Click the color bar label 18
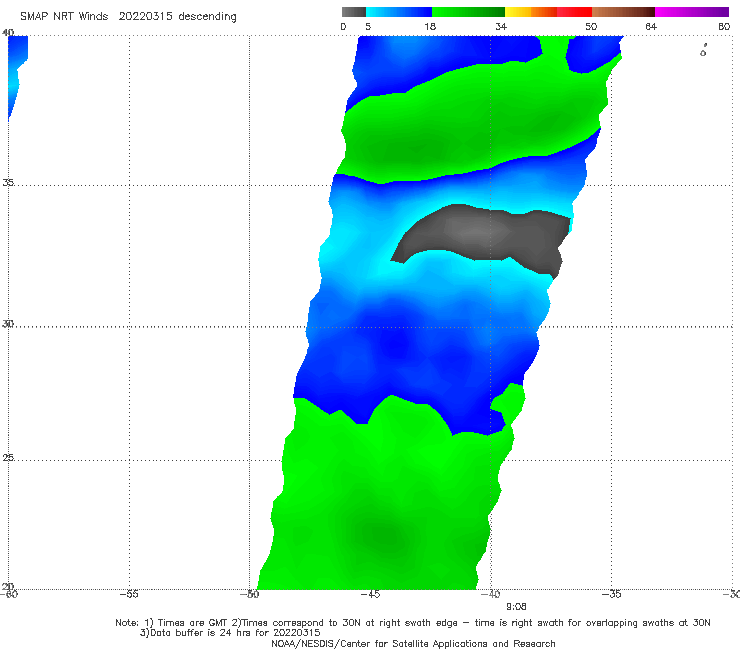Image resolution: width=740 pixels, height=650 pixels. point(430,27)
